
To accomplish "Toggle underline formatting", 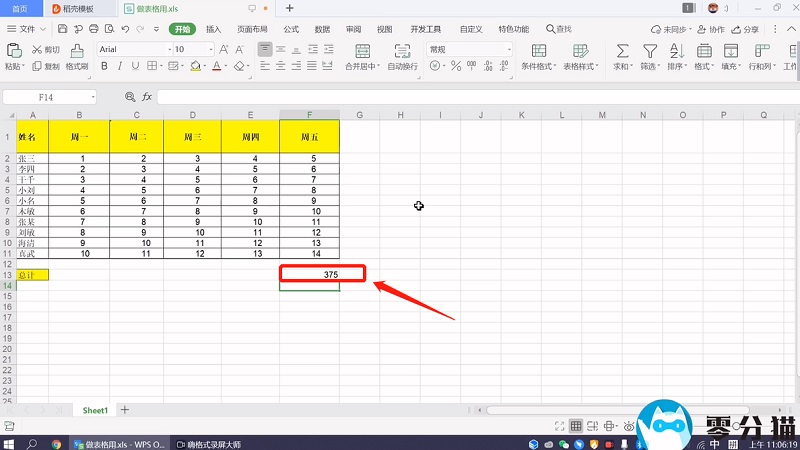I will [x=135, y=67].
